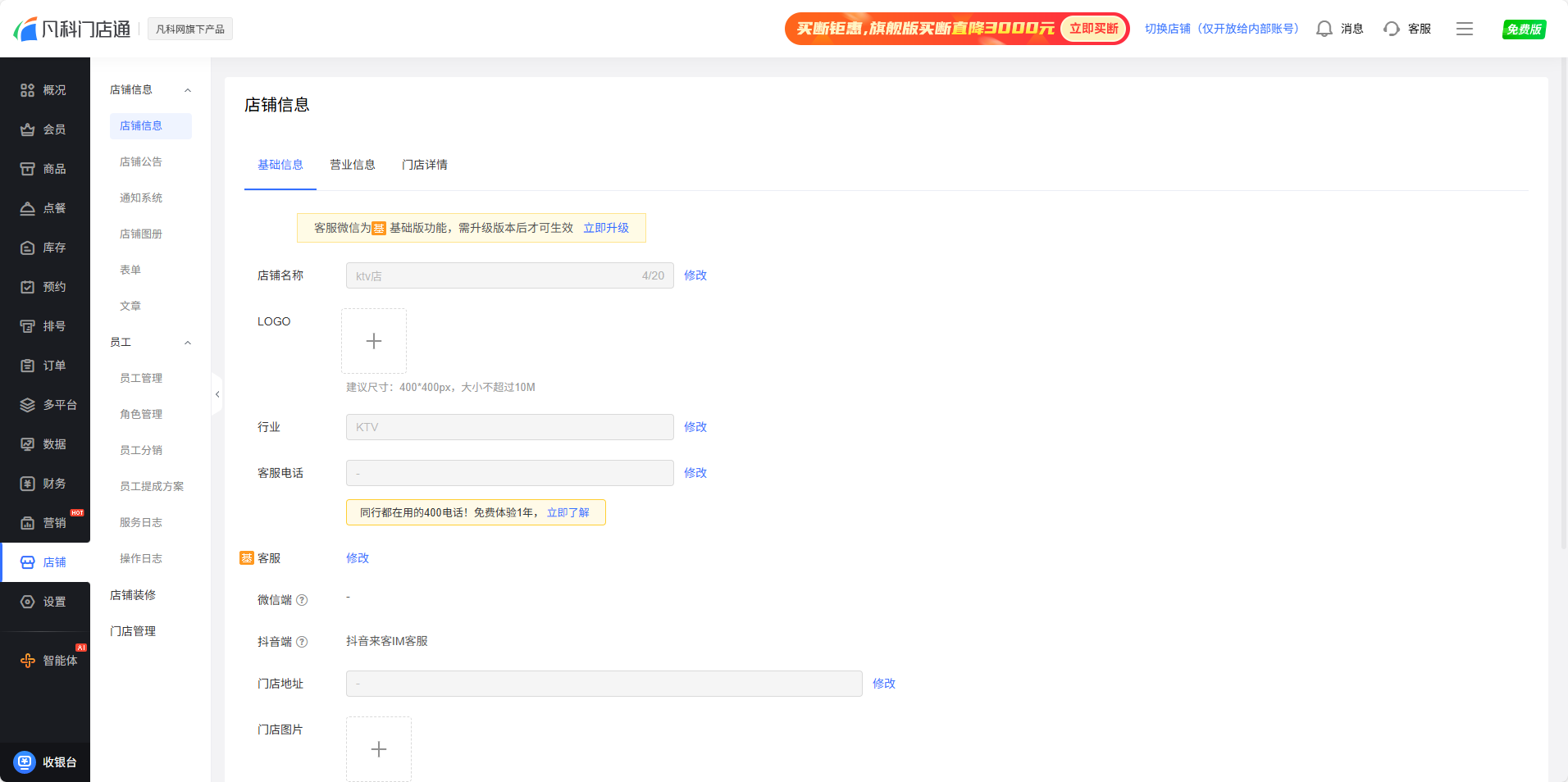Click the 门店图片 upload plus box
This screenshot has height=782, width=1568.
(379, 749)
